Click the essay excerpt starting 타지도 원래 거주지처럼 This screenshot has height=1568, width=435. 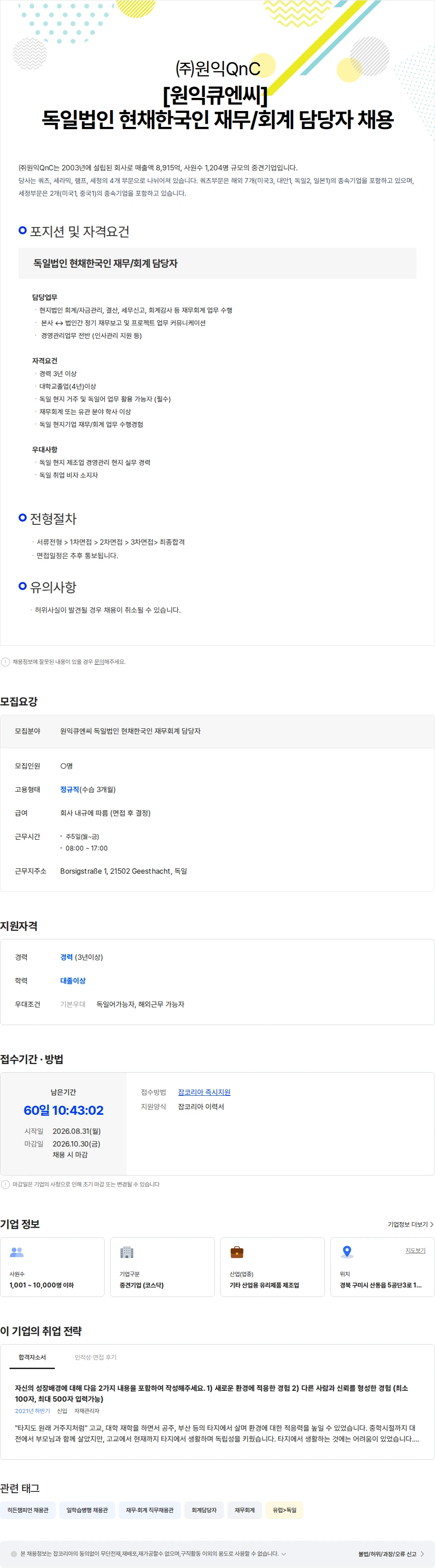tap(217, 1433)
